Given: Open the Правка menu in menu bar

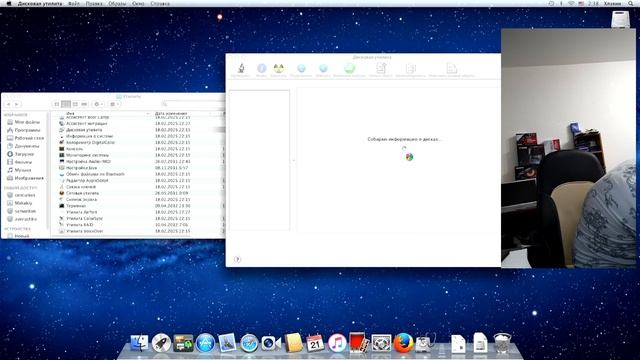Looking at the screenshot, I should pos(94,3).
